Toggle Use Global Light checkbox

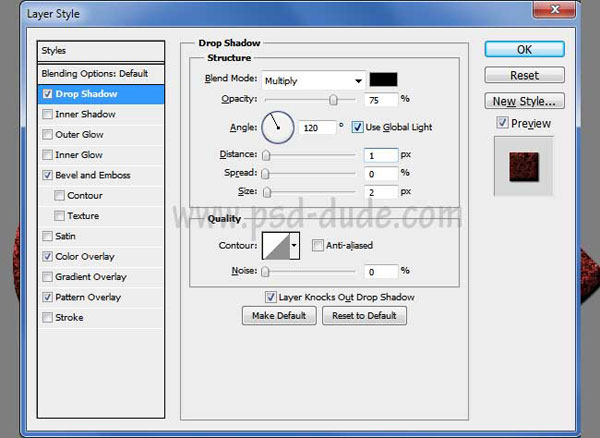tap(357, 127)
